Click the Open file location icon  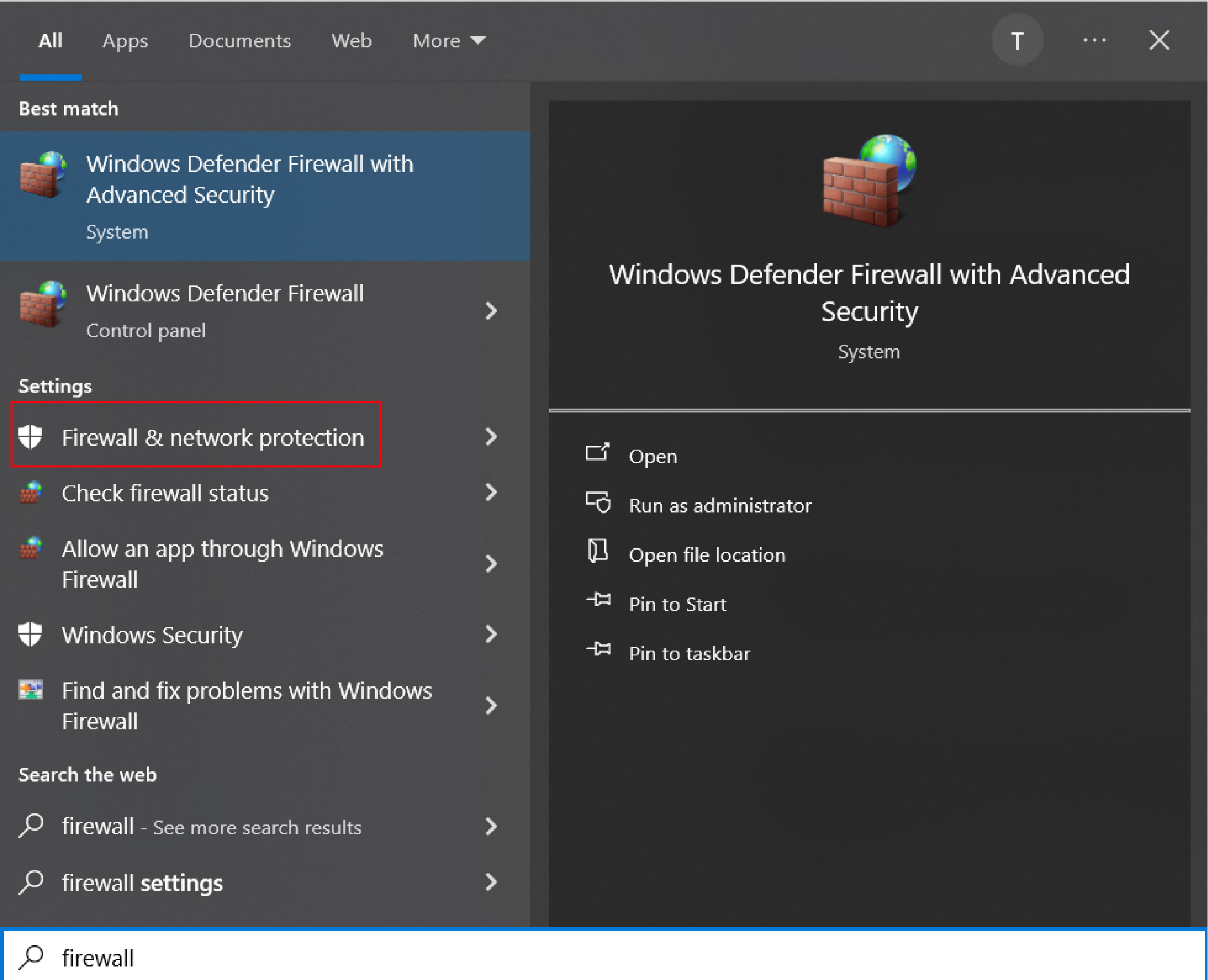tap(598, 551)
